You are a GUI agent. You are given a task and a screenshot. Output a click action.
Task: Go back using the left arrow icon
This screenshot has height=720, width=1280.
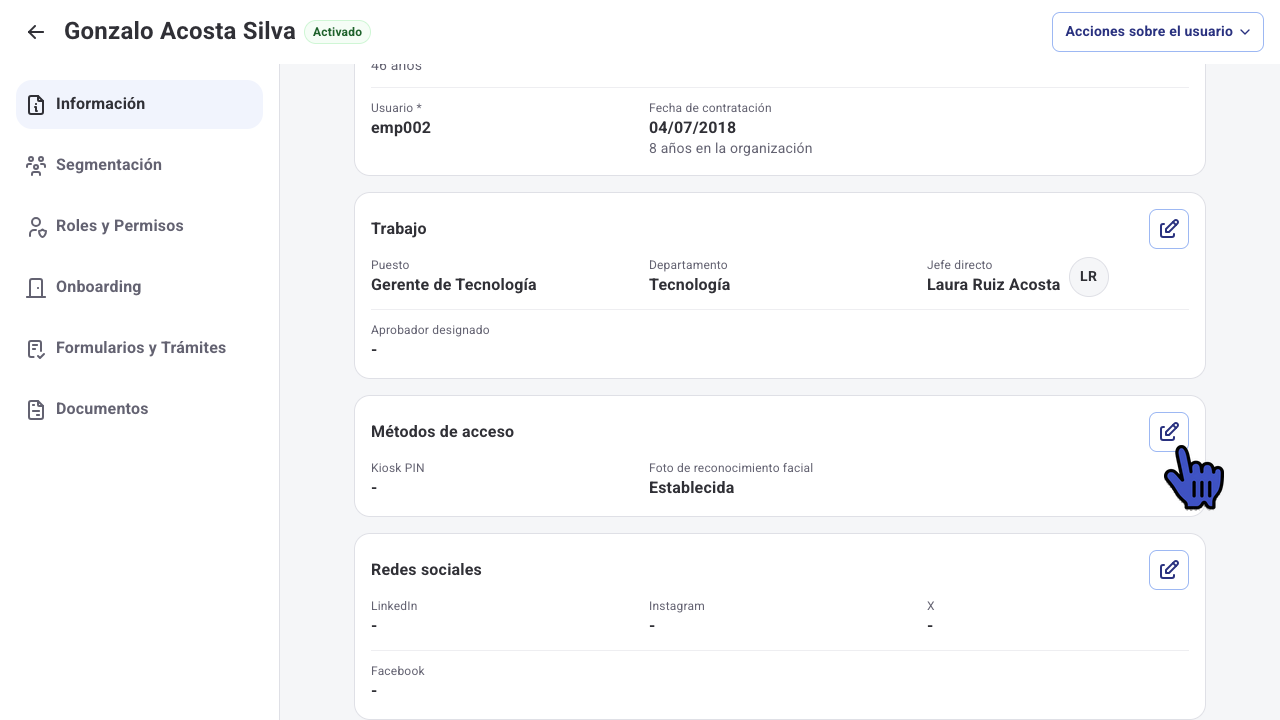click(x=36, y=32)
